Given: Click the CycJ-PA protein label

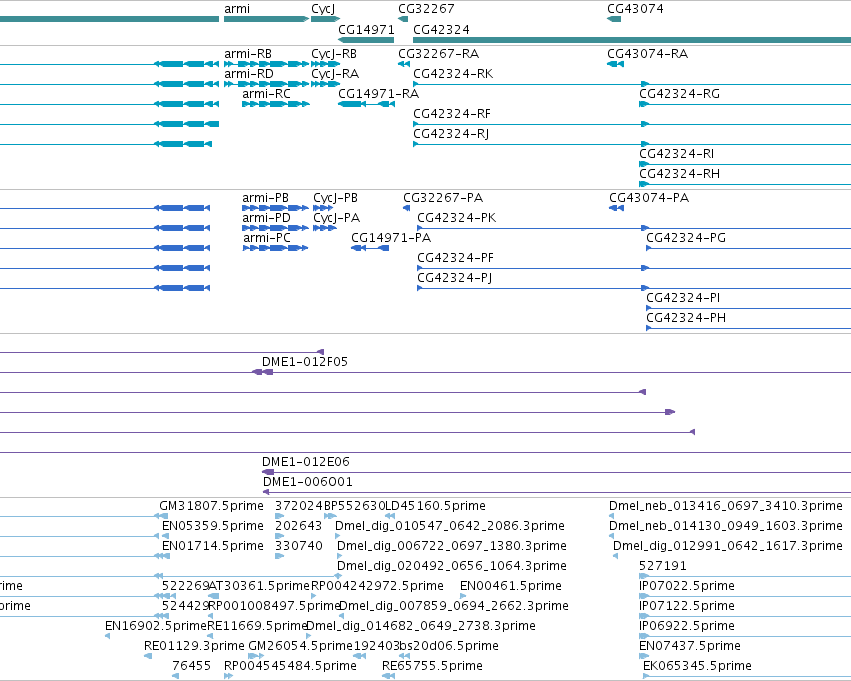Looking at the screenshot, I should point(336,218).
